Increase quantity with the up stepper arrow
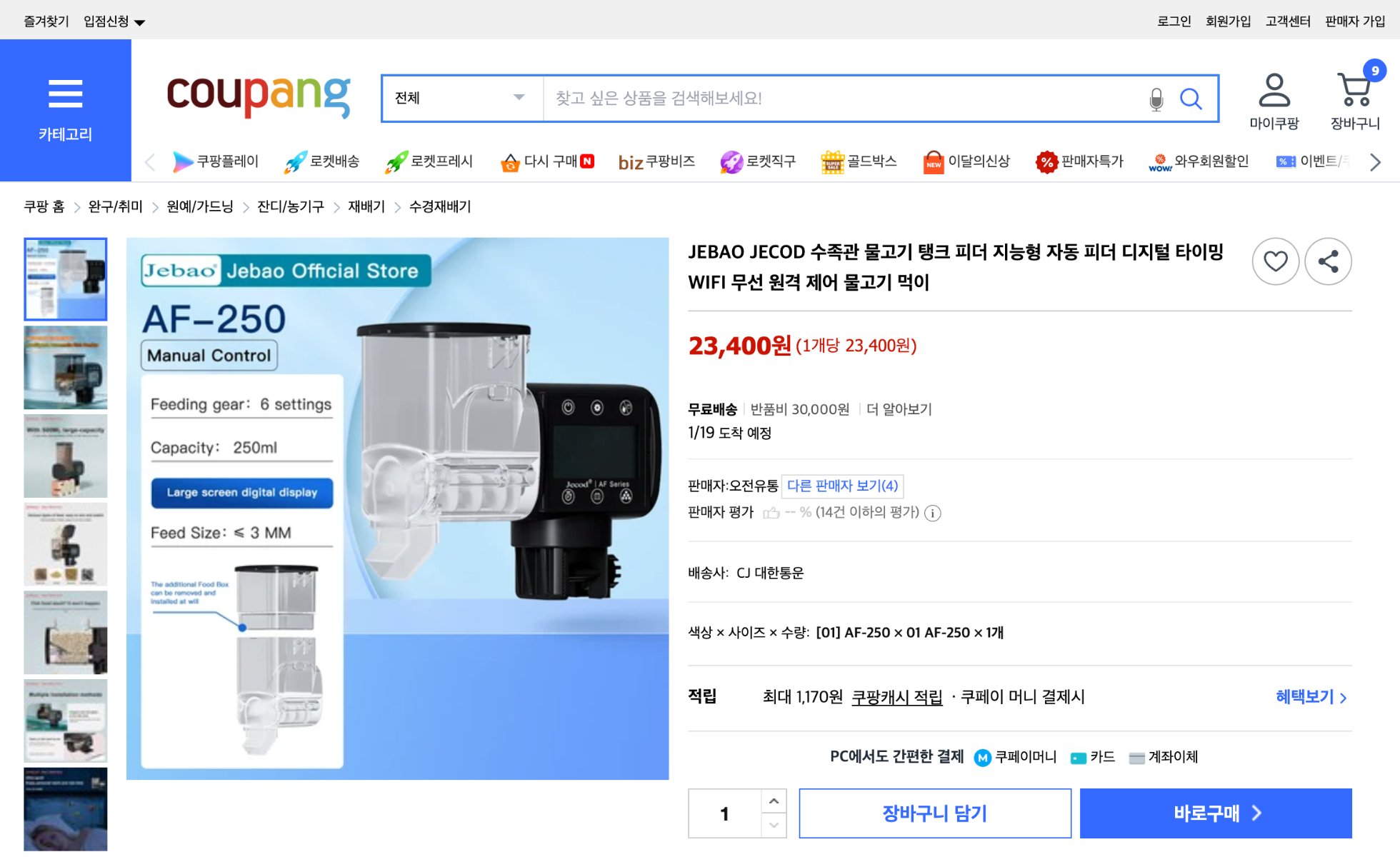The width and height of the screenshot is (1400, 857). (771, 801)
